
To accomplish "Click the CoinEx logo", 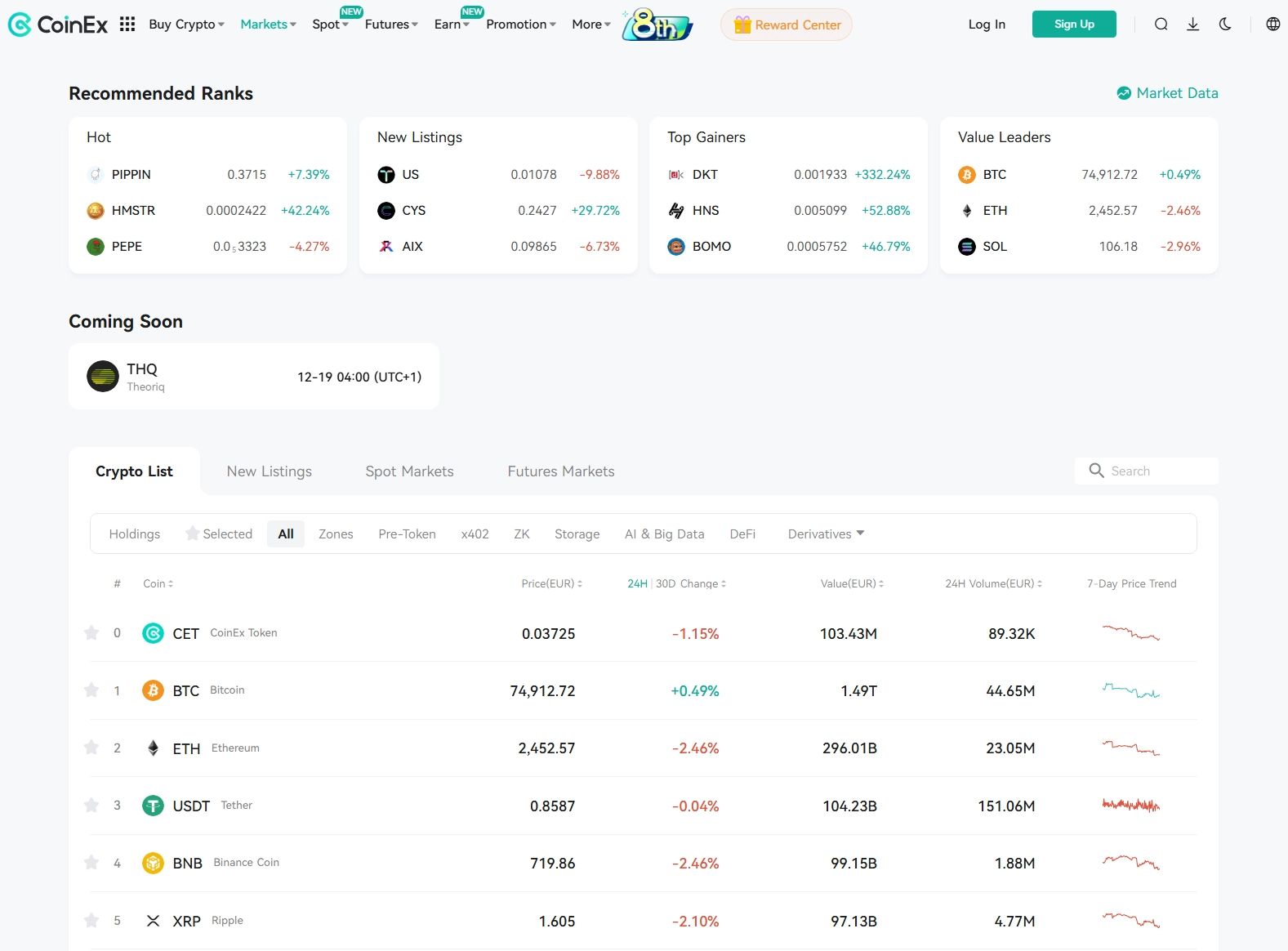I will click(x=57, y=25).
